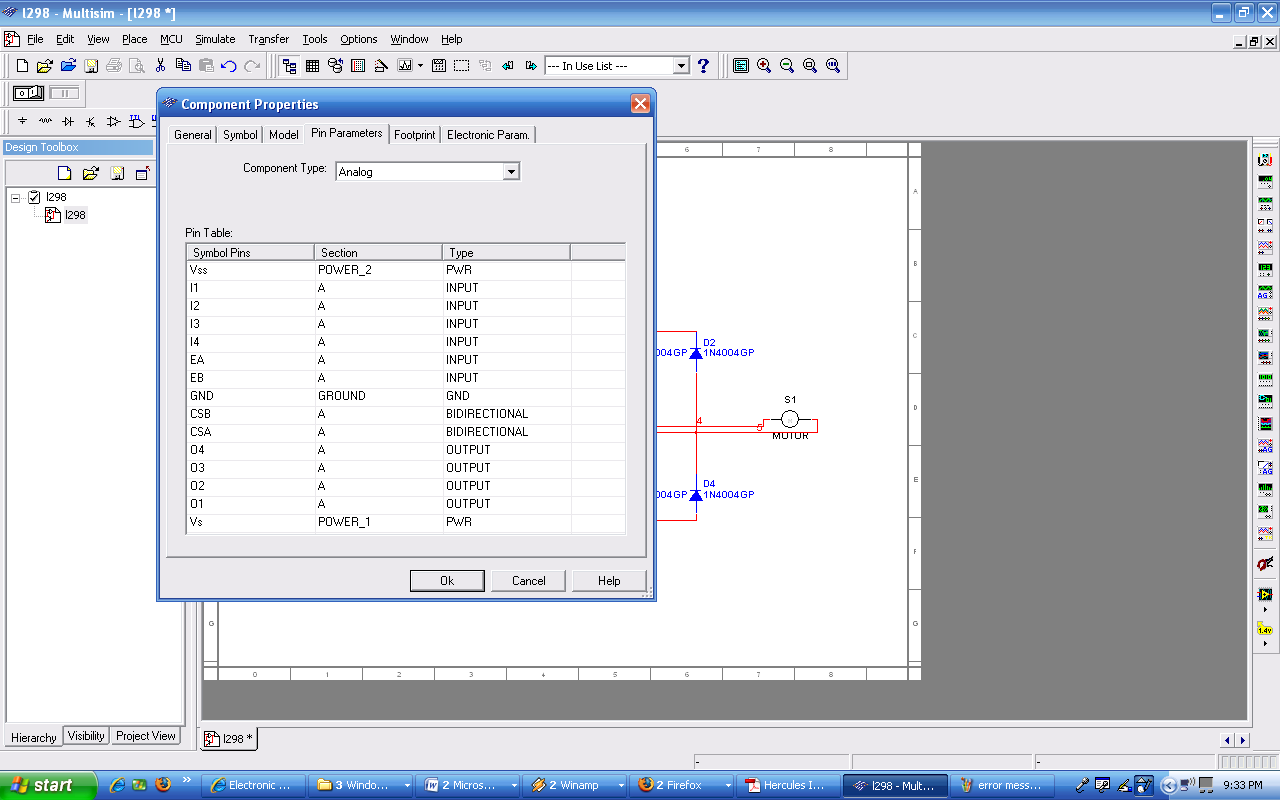Screen dimensions: 1280x800
Task: Select the 1.4v measurement probe icon
Action: pyautogui.click(x=1265, y=630)
